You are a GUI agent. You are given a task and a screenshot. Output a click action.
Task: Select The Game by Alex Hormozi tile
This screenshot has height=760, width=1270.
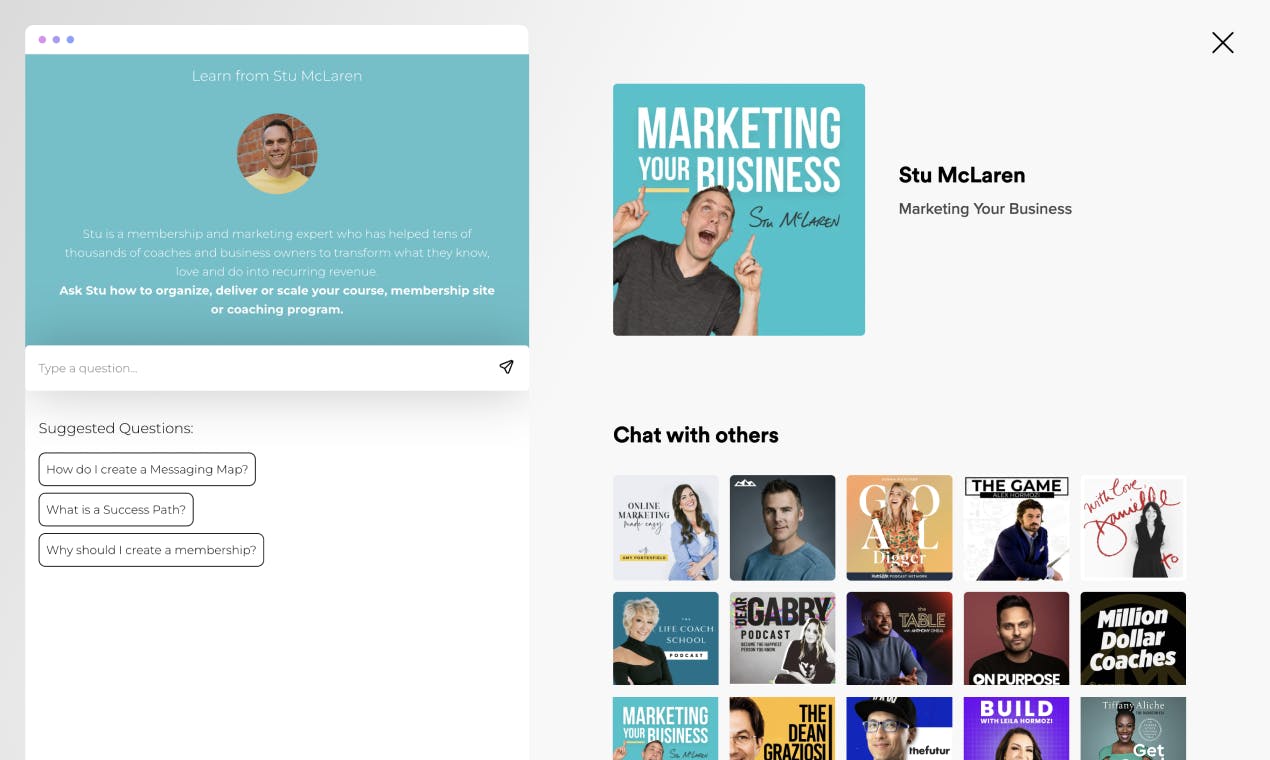coord(1017,528)
